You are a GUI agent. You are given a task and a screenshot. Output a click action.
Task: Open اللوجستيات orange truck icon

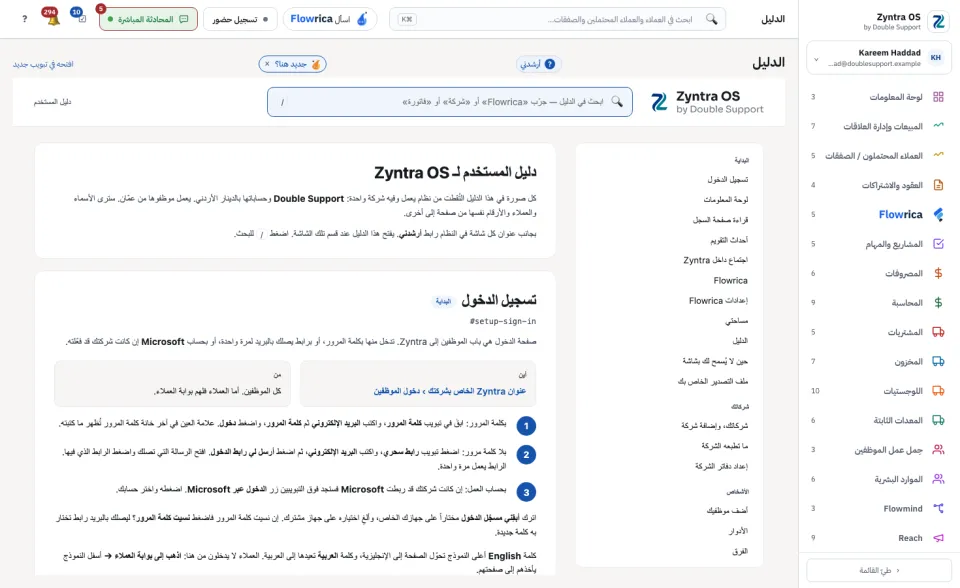(x=938, y=391)
